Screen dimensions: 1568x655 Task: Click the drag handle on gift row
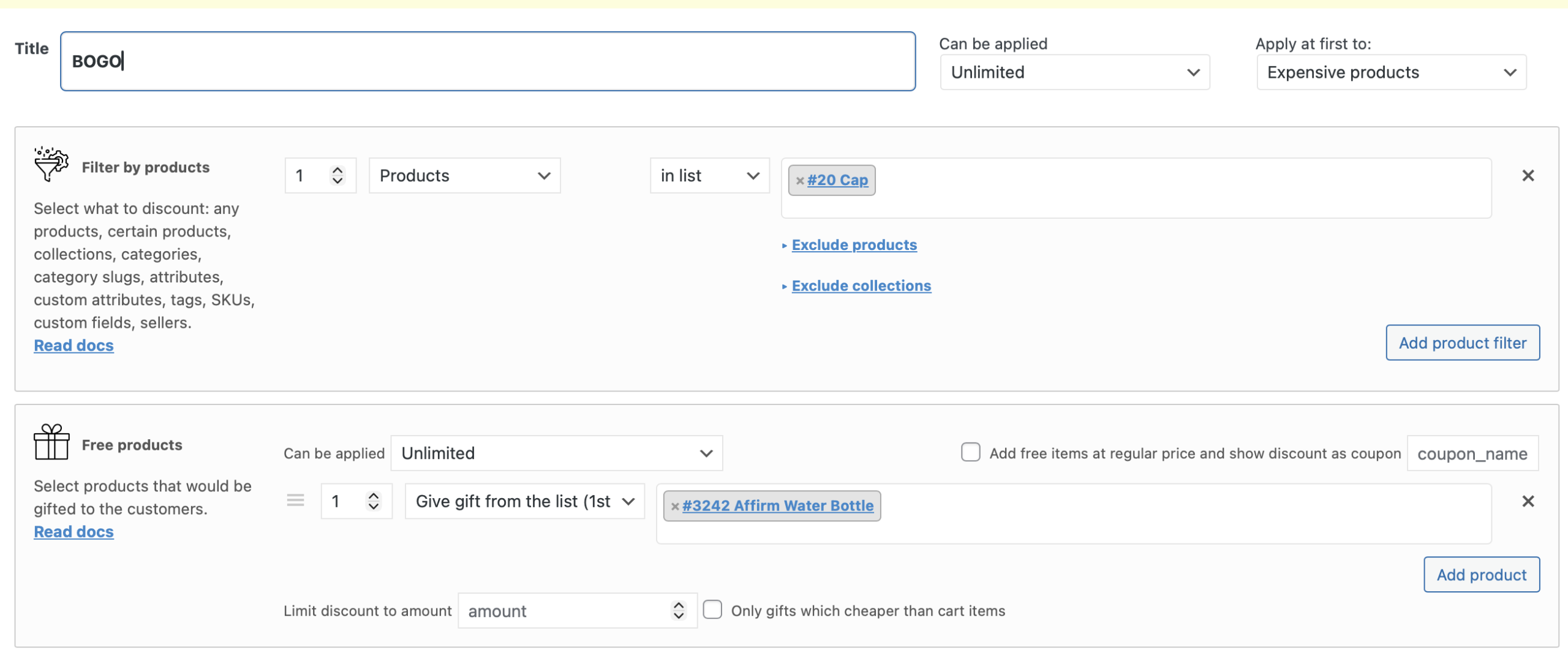[x=295, y=501]
